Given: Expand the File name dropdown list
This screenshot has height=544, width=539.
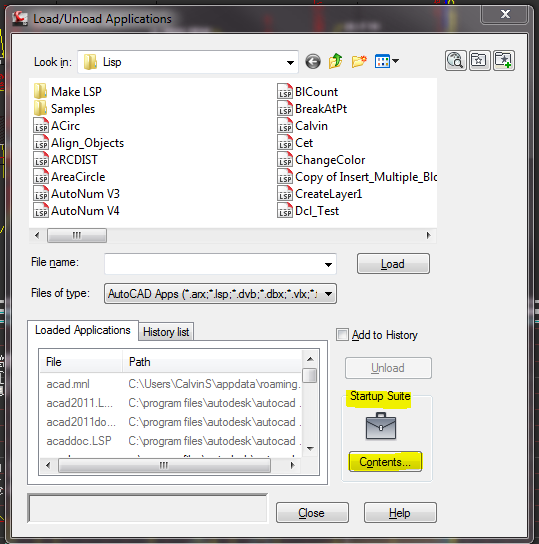Looking at the screenshot, I should pyautogui.click(x=328, y=264).
